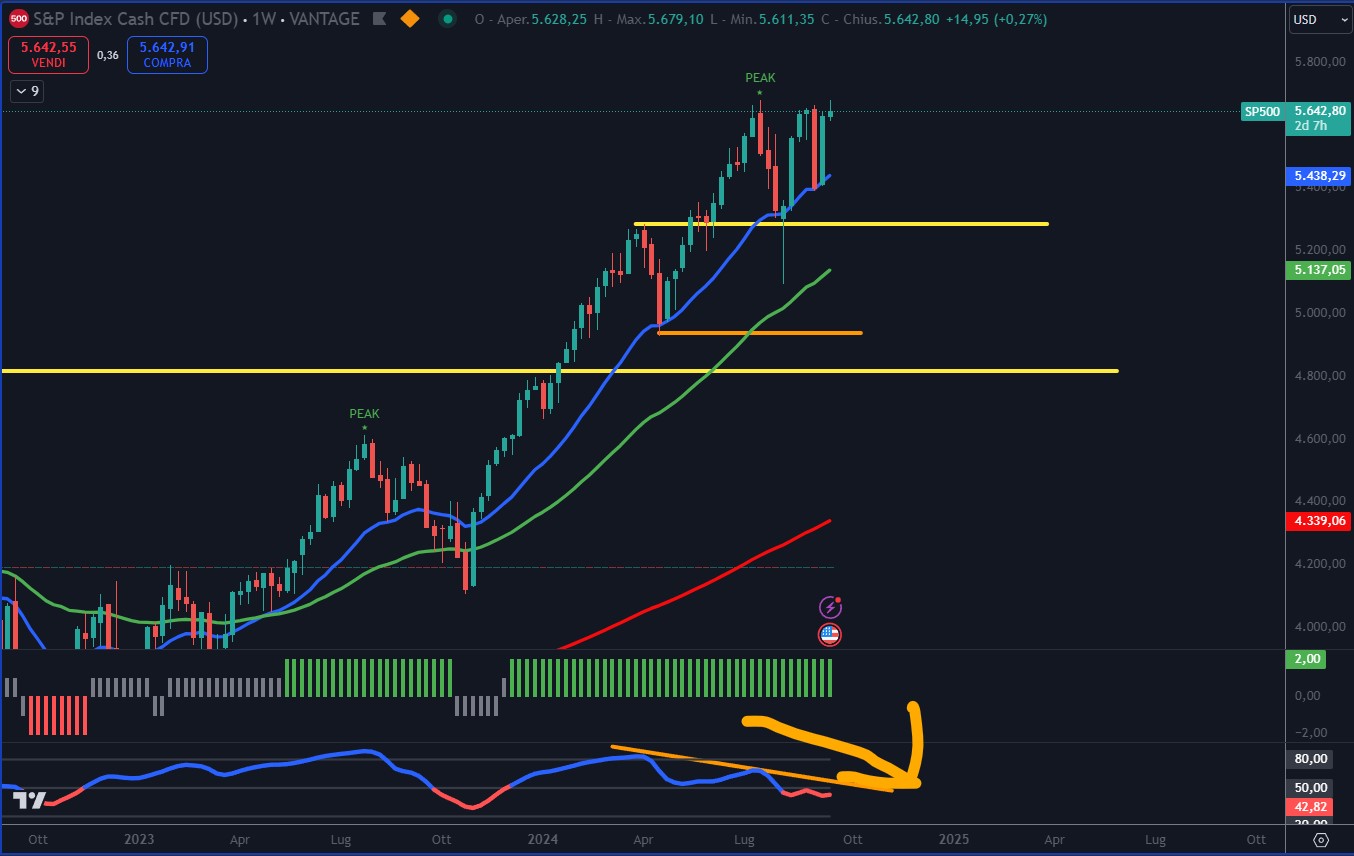The height and width of the screenshot is (856, 1354).
Task: Select the red moving average label 4.339,06
Action: 1316,521
